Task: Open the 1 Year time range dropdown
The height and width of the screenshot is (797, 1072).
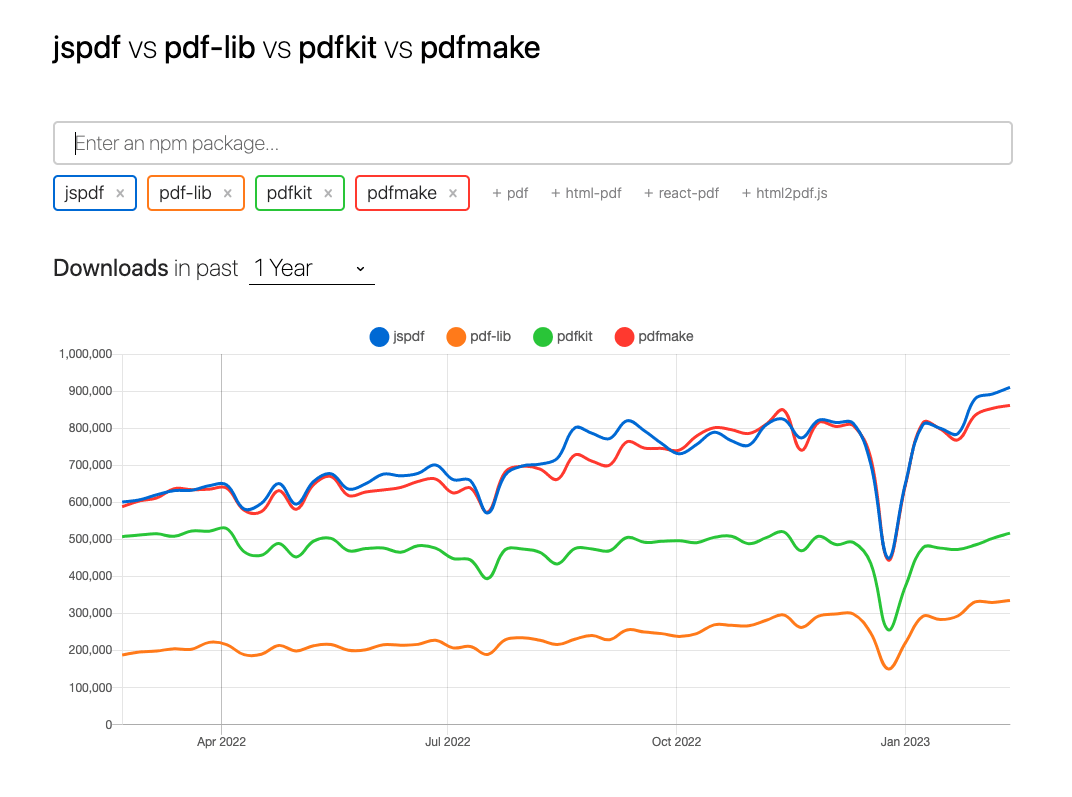Action: point(312,269)
